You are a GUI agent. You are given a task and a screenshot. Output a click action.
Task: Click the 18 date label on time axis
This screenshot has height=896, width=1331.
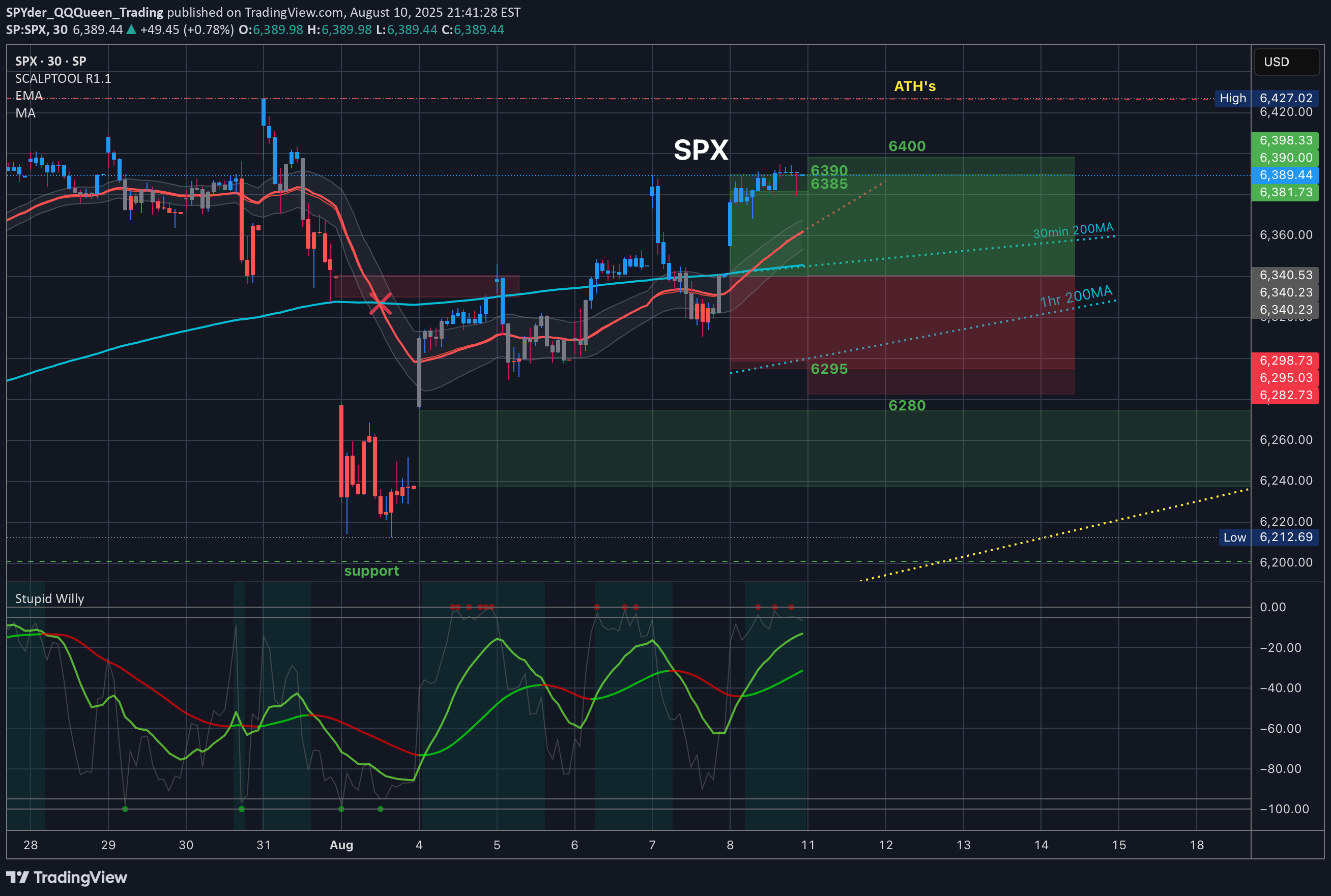coord(1197,845)
